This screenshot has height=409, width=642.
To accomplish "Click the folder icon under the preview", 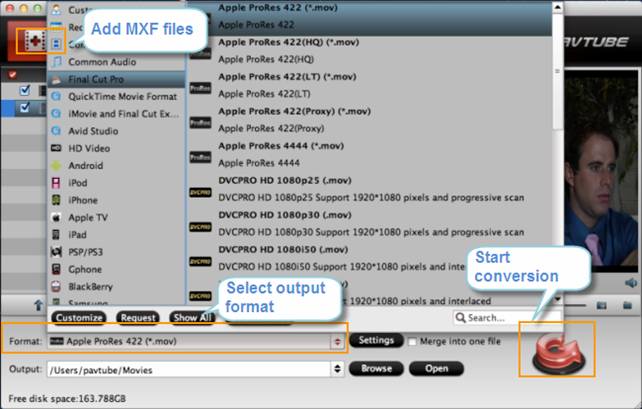I will [x=628, y=305].
